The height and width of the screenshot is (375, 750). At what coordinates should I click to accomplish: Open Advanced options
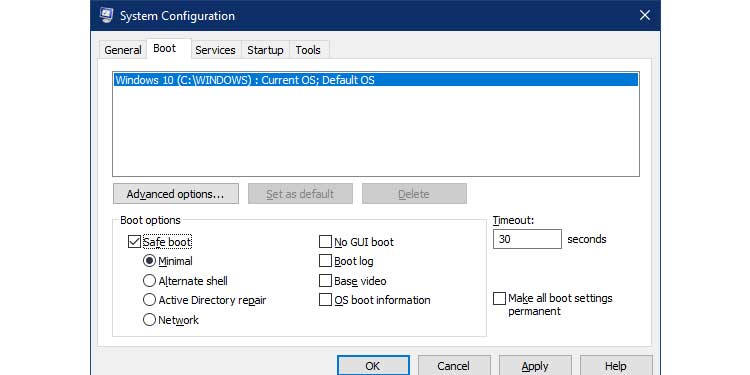point(176,194)
